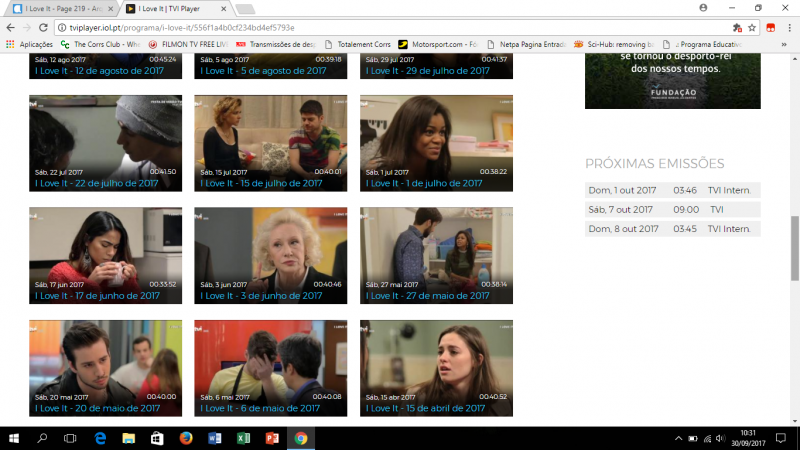The image size is (800, 450).
Task: Launch Firefox from taskbar
Action: tap(186, 438)
